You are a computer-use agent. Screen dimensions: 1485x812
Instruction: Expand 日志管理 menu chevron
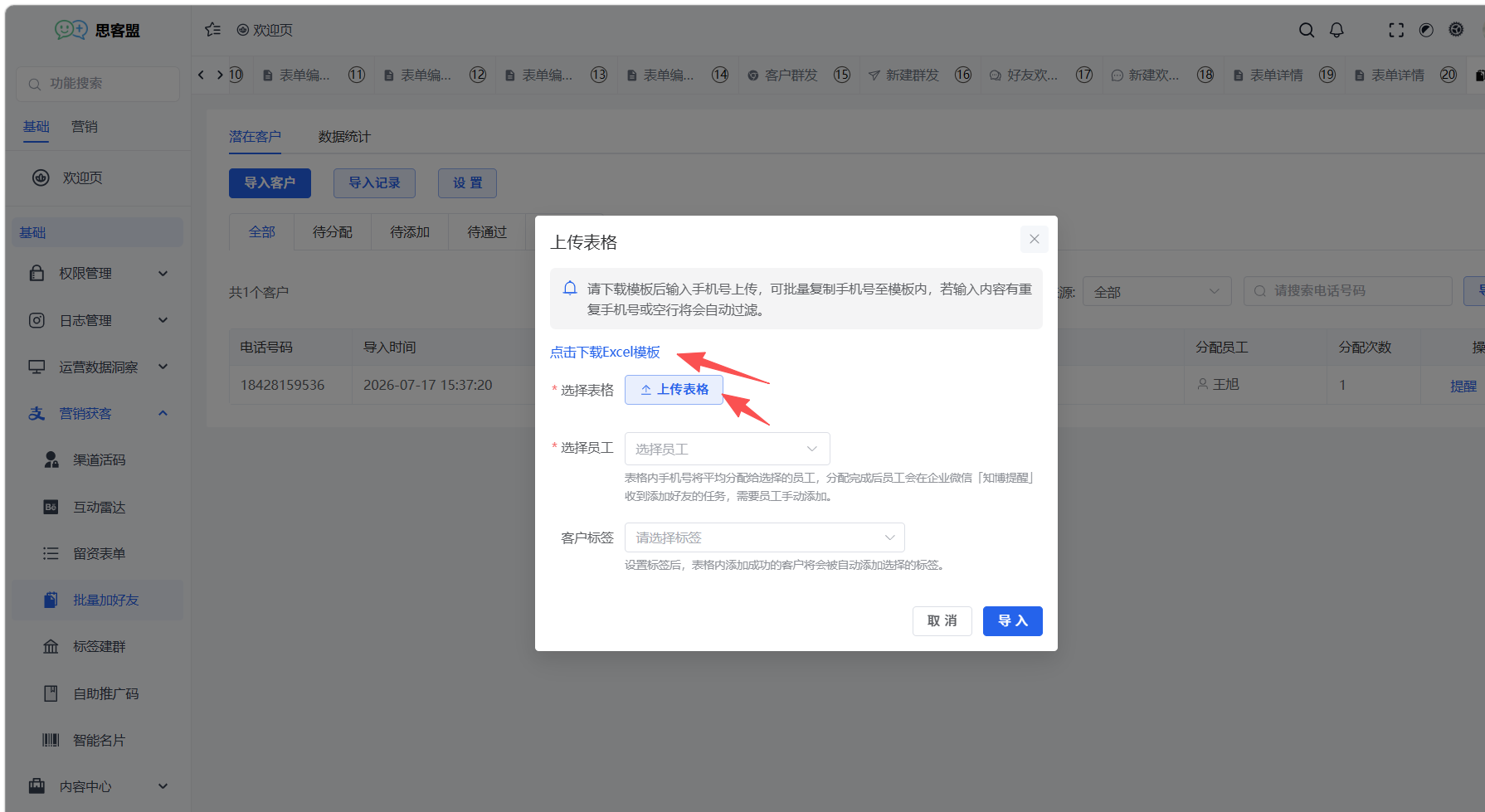[163, 320]
